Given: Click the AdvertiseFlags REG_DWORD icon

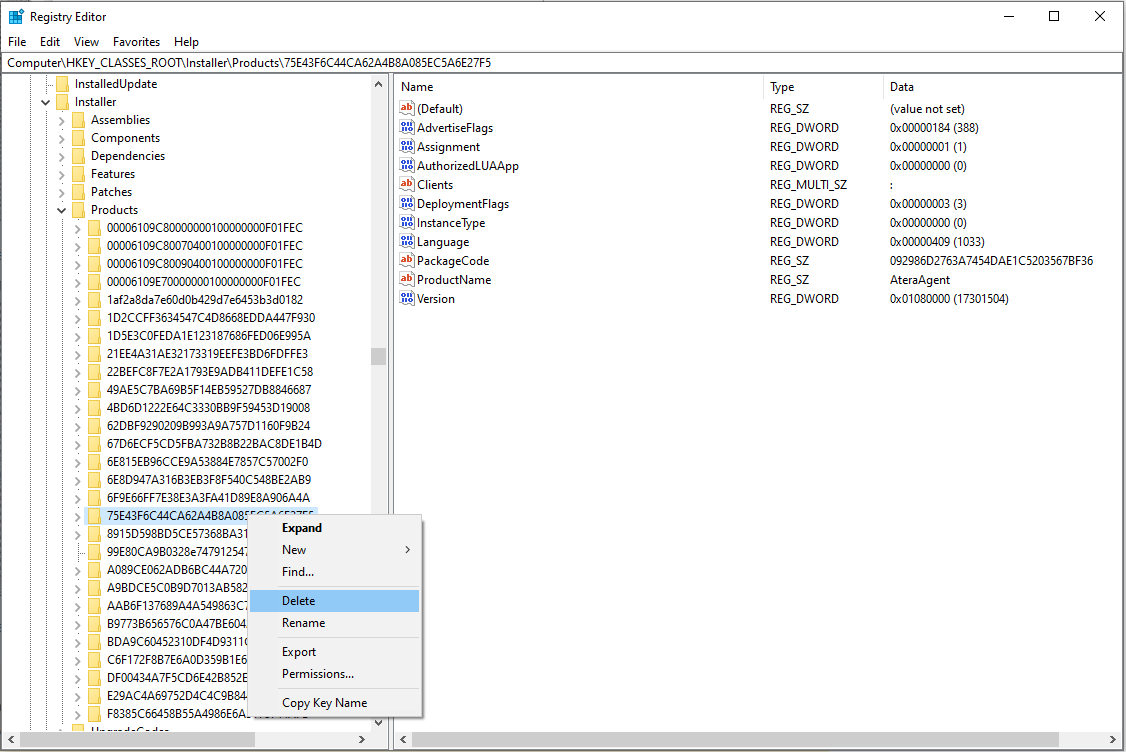Looking at the screenshot, I should pos(408,127).
